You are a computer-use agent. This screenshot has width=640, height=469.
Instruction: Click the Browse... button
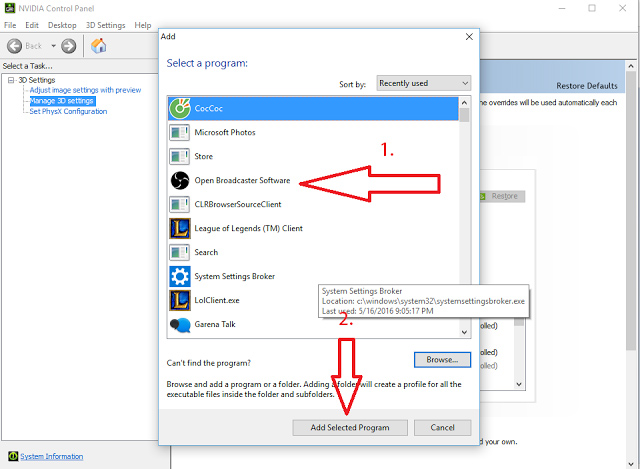point(442,360)
